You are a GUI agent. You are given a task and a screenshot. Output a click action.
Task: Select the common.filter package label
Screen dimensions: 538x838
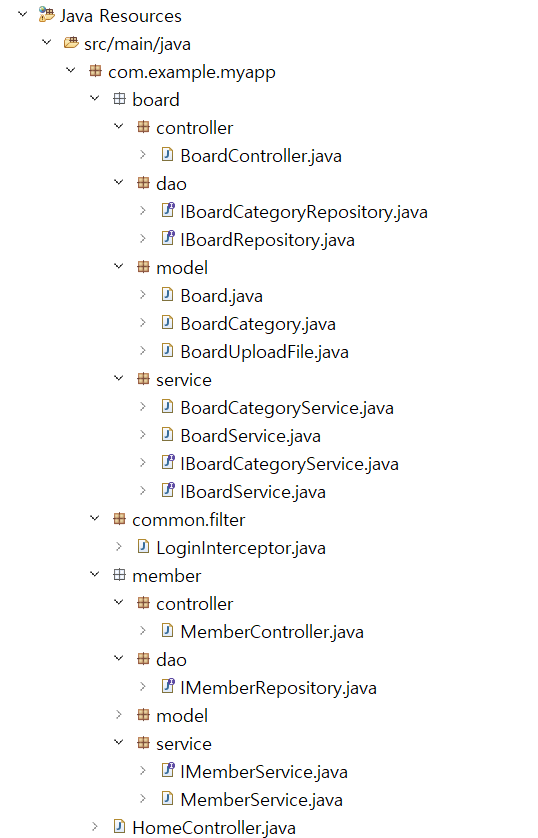[189, 519]
